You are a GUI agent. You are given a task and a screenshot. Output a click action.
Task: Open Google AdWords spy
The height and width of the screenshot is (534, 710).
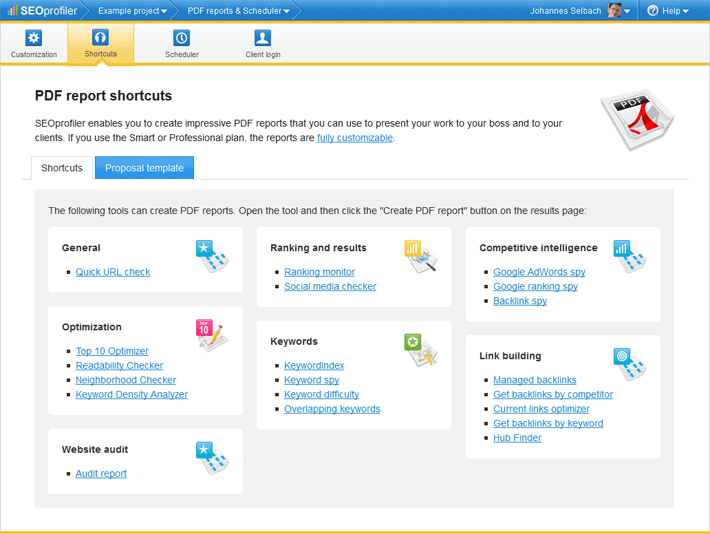pyautogui.click(x=539, y=272)
